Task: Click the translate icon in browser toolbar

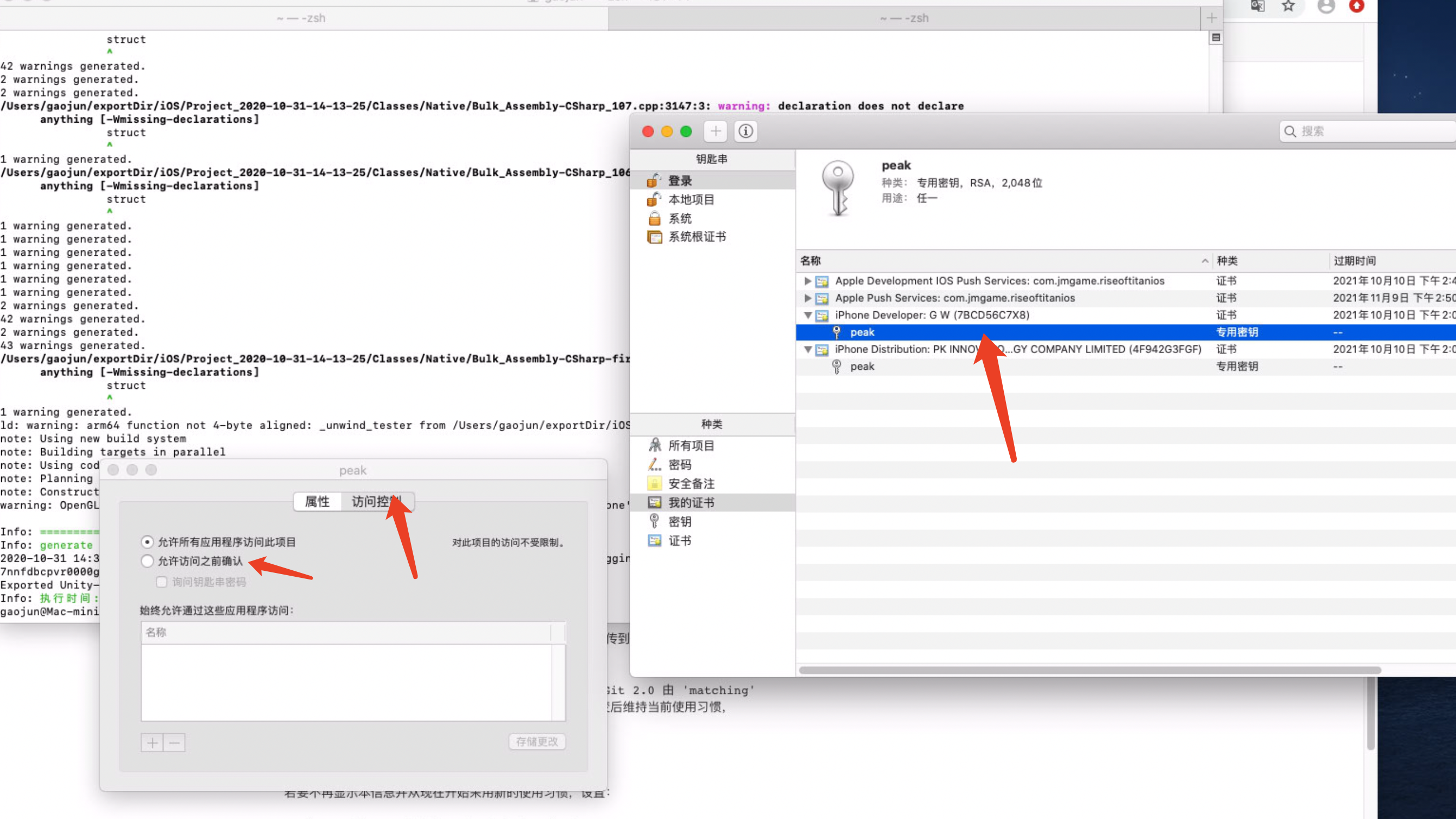Action: tap(1257, 6)
